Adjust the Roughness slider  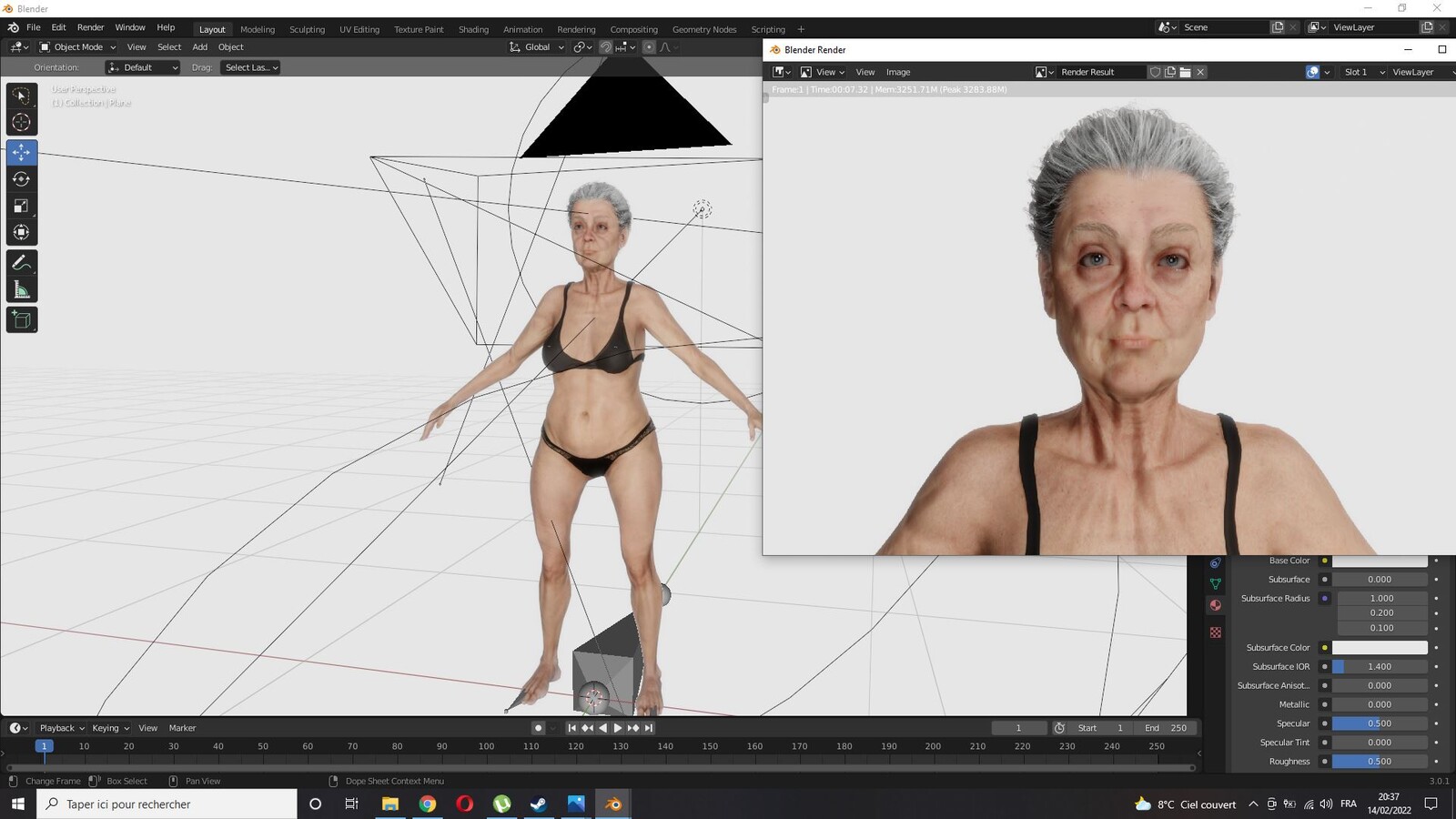pyautogui.click(x=1380, y=762)
